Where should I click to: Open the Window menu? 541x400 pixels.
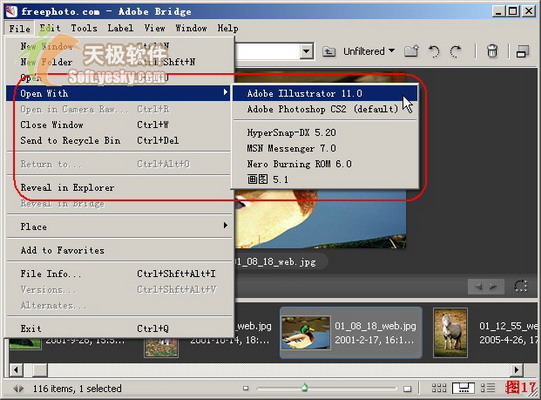[191, 28]
